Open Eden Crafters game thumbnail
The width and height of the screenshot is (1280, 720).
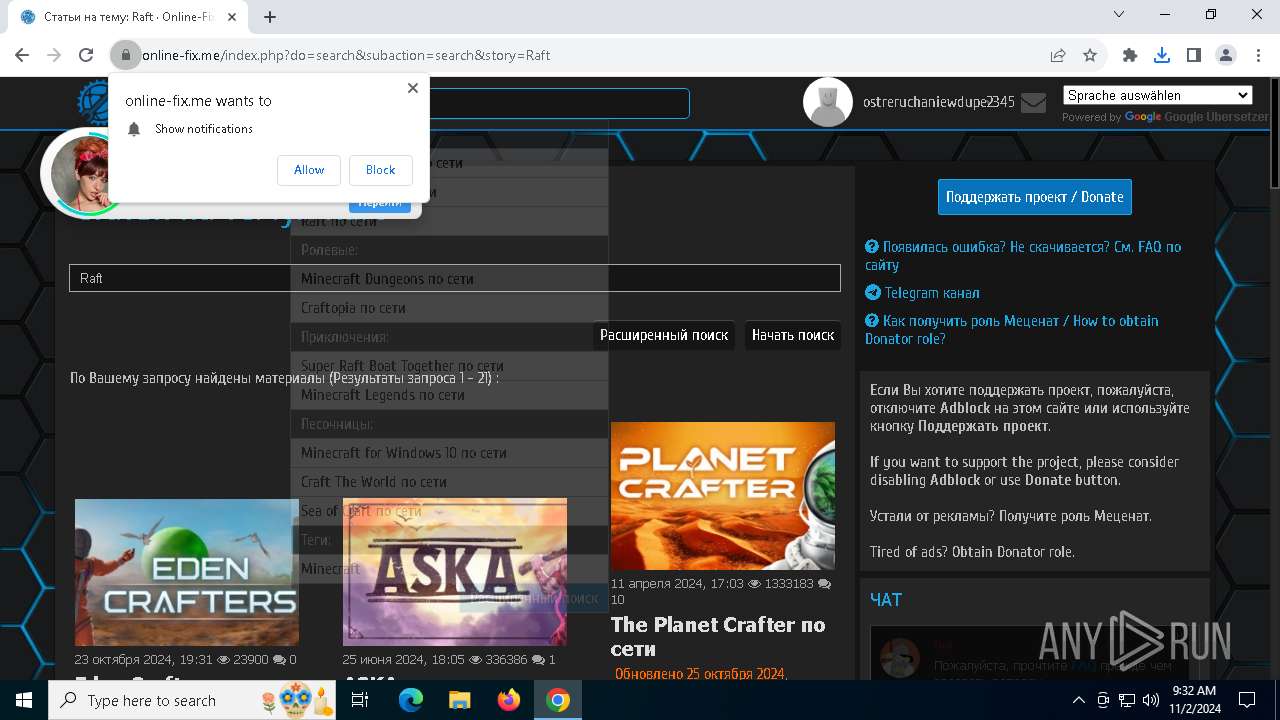[x=187, y=572]
